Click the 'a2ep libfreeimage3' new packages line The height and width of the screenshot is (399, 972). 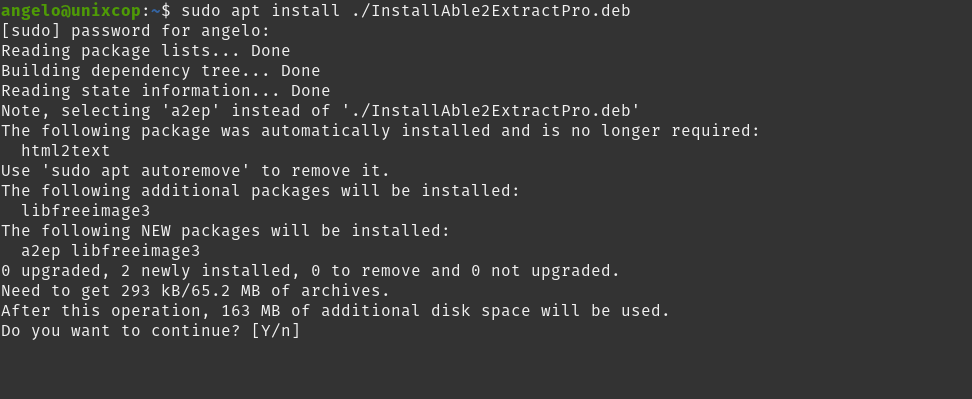coord(110,251)
